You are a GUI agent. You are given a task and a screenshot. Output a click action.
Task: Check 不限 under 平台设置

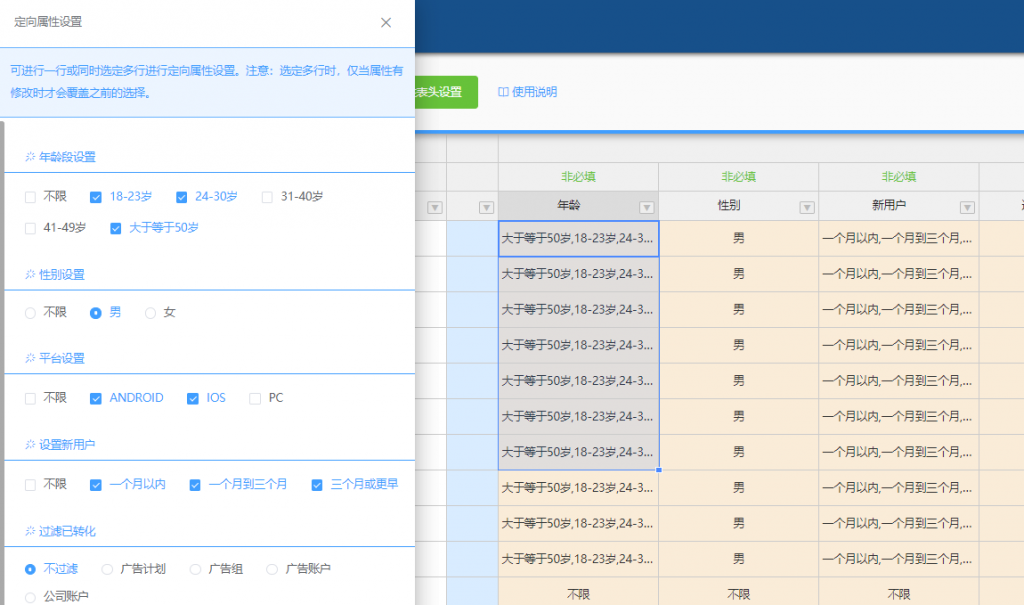30,399
